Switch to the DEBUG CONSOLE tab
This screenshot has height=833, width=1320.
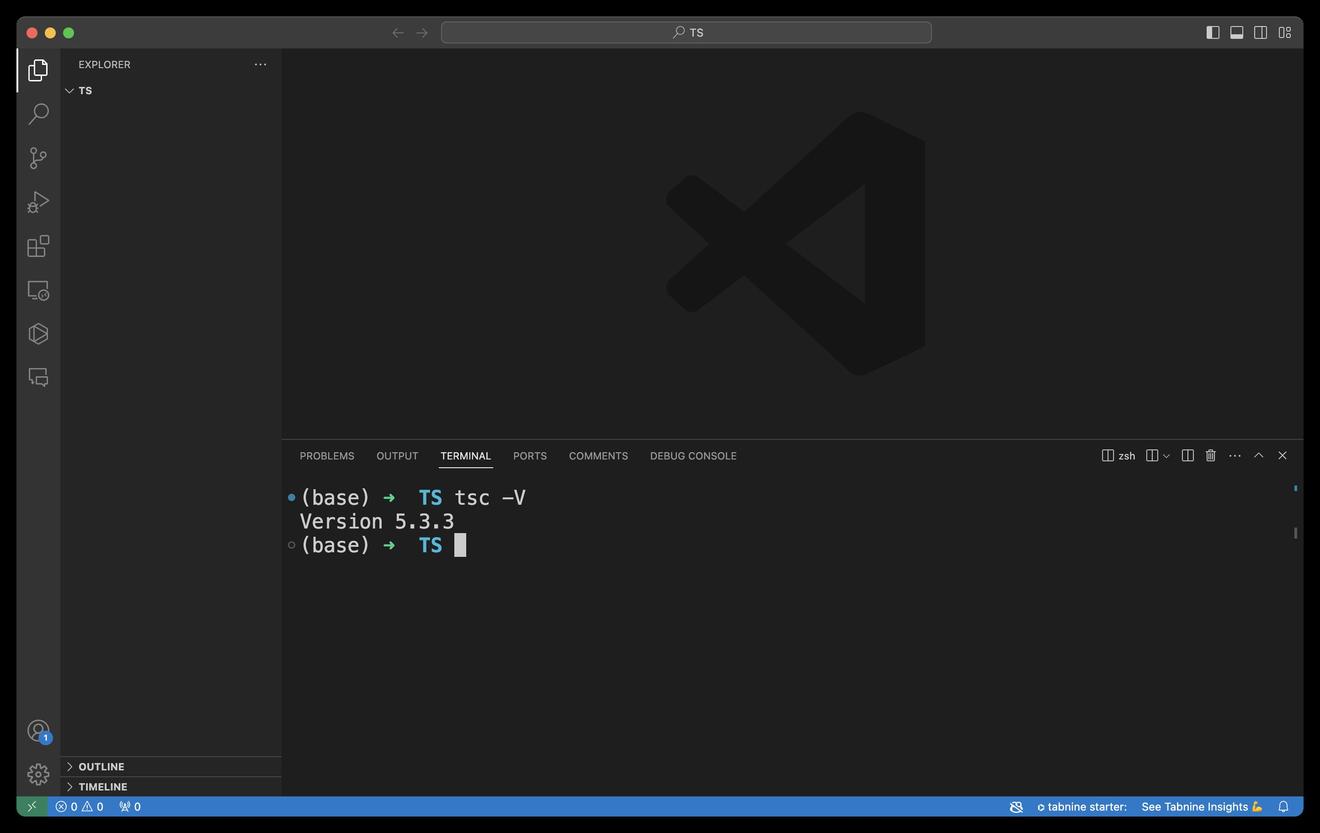coord(693,456)
